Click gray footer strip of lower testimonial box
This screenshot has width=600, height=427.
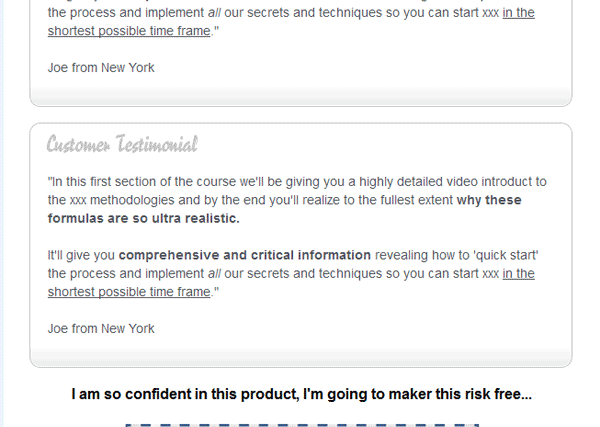[x=301, y=358]
